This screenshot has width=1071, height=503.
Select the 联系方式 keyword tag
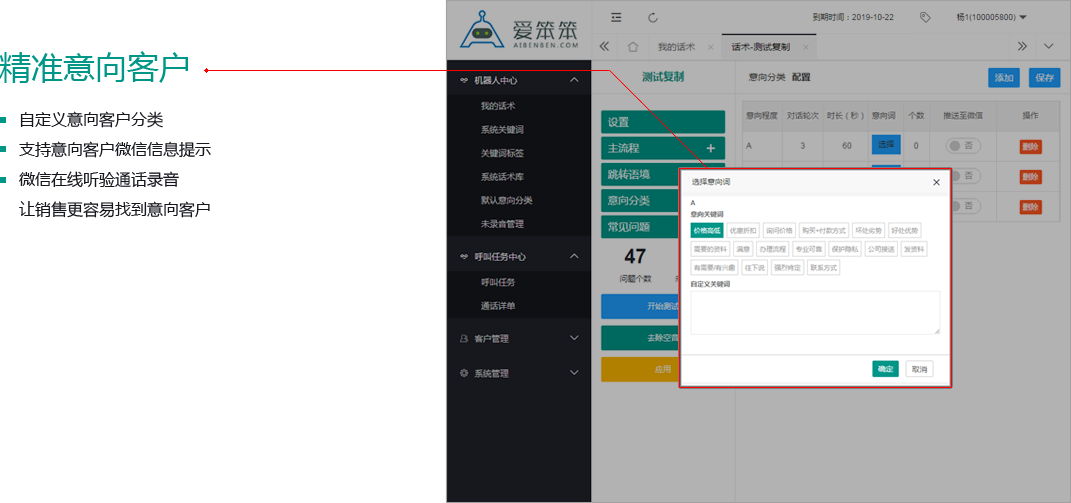pos(823,267)
